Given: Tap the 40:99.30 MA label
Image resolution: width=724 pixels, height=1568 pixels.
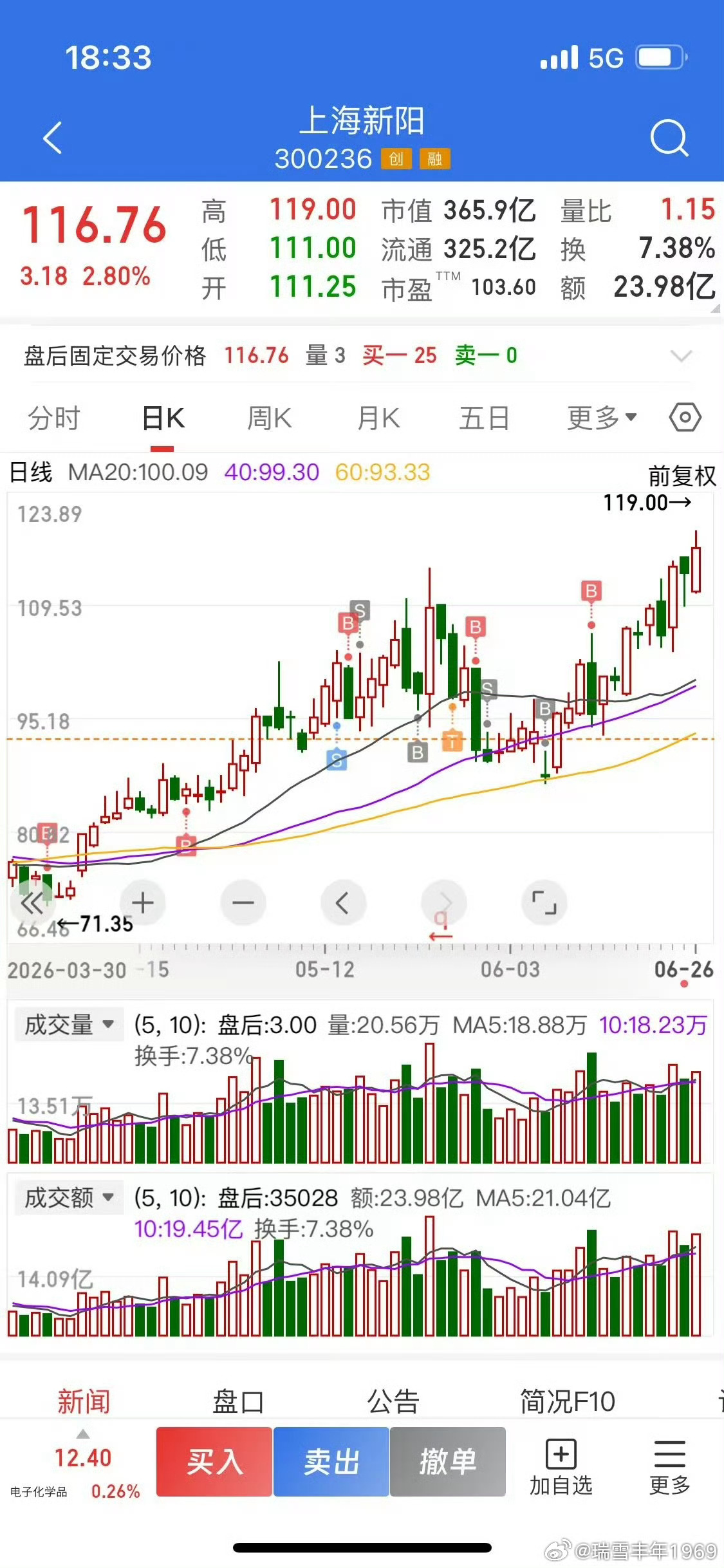Looking at the screenshot, I should click(x=272, y=472).
